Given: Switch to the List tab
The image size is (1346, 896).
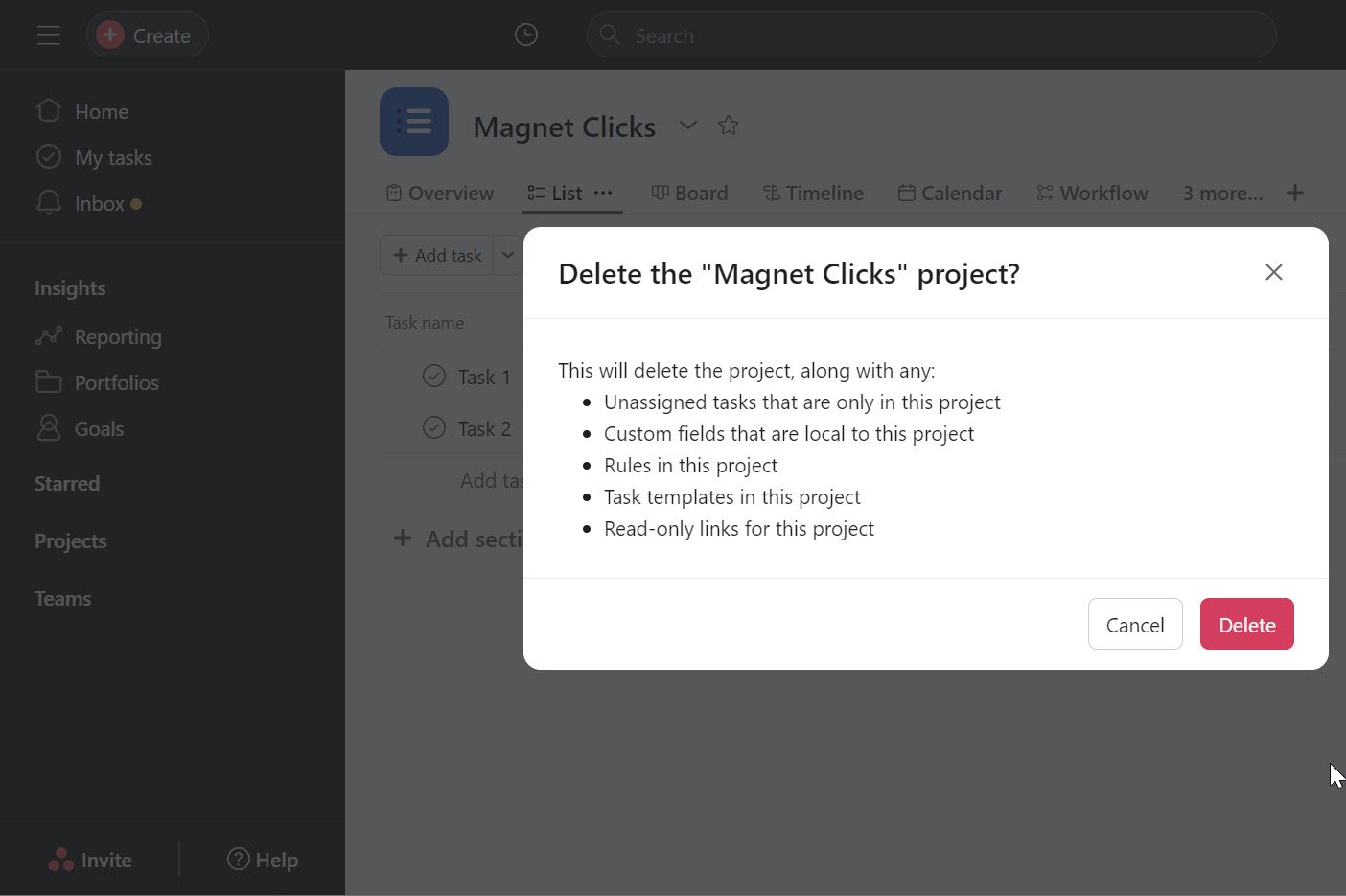Looking at the screenshot, I should click(556, 193).
